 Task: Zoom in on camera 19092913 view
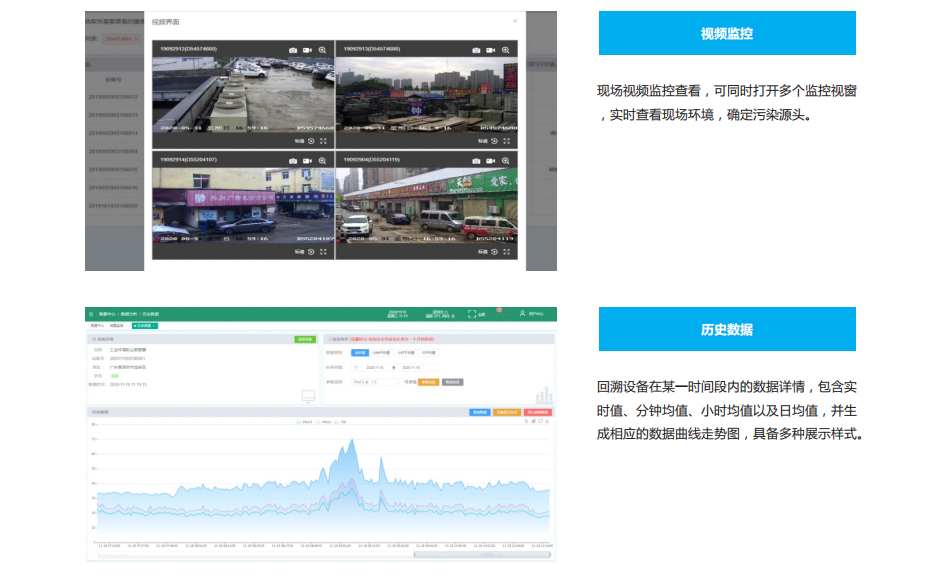506,50
